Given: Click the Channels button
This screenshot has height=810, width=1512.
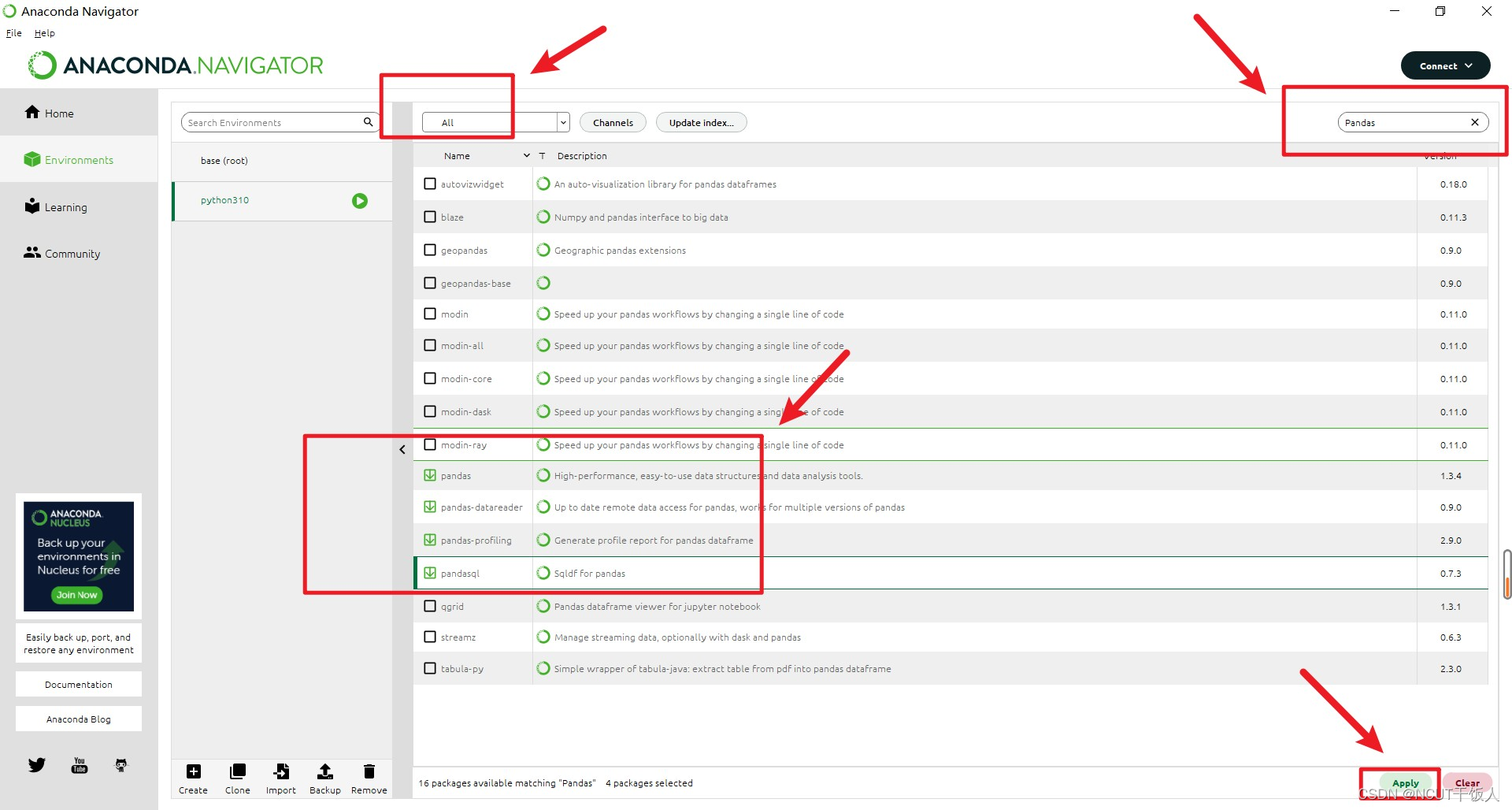Looking at the screenshot, I should pyautogui.click(x=613, y=122).
